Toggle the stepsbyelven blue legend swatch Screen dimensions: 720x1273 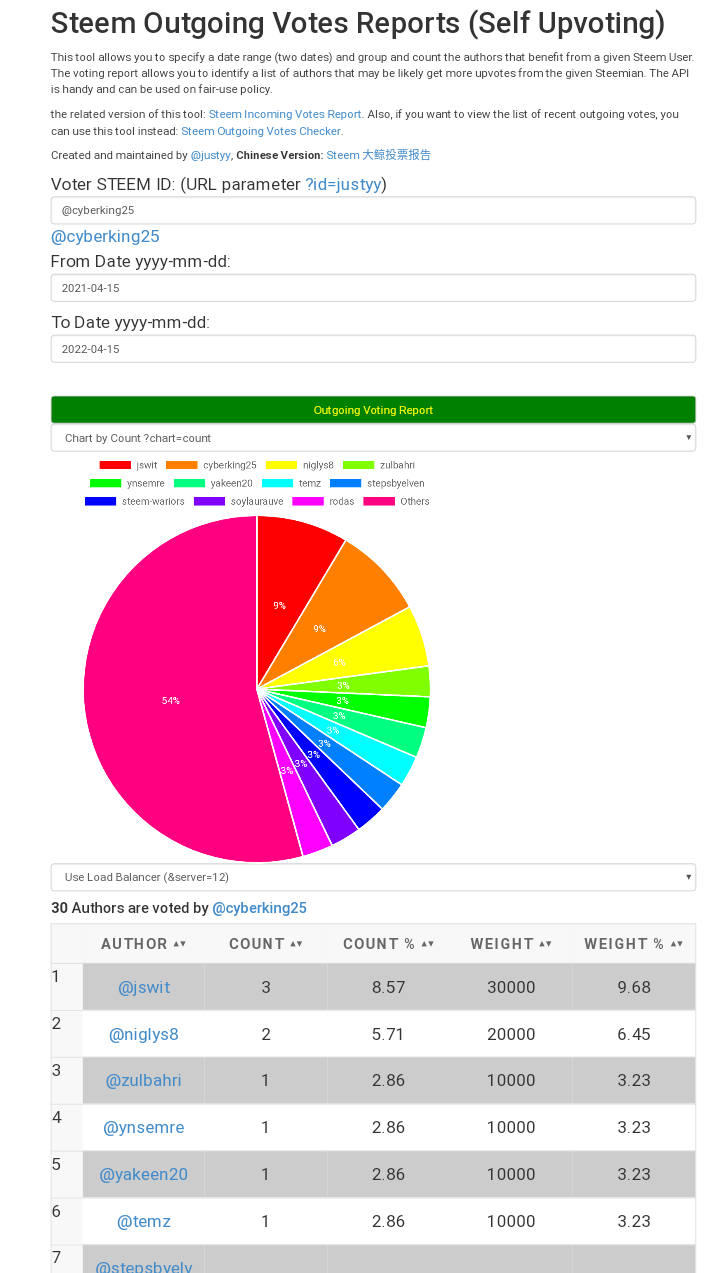pyautogui.click(x=345, y=483)
